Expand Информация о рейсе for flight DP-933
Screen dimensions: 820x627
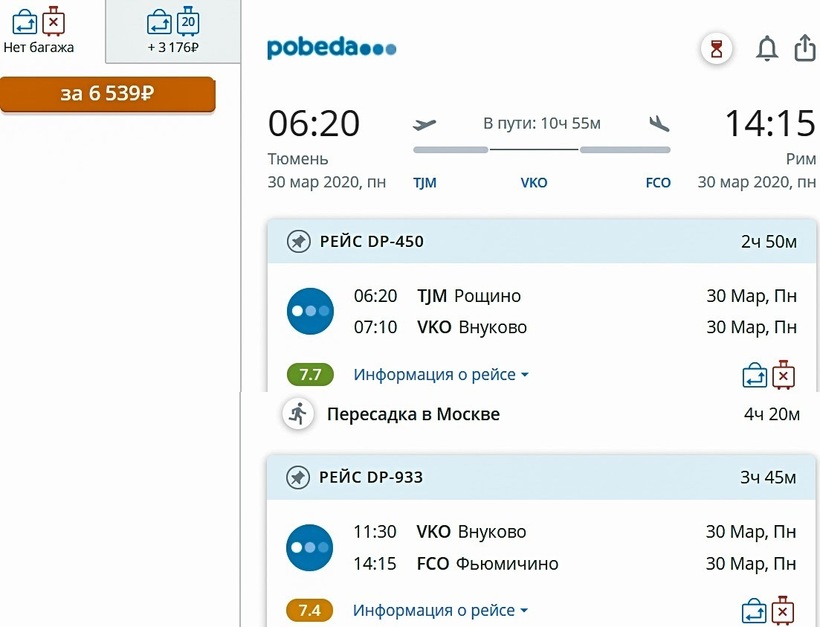(x=441, y=610)
